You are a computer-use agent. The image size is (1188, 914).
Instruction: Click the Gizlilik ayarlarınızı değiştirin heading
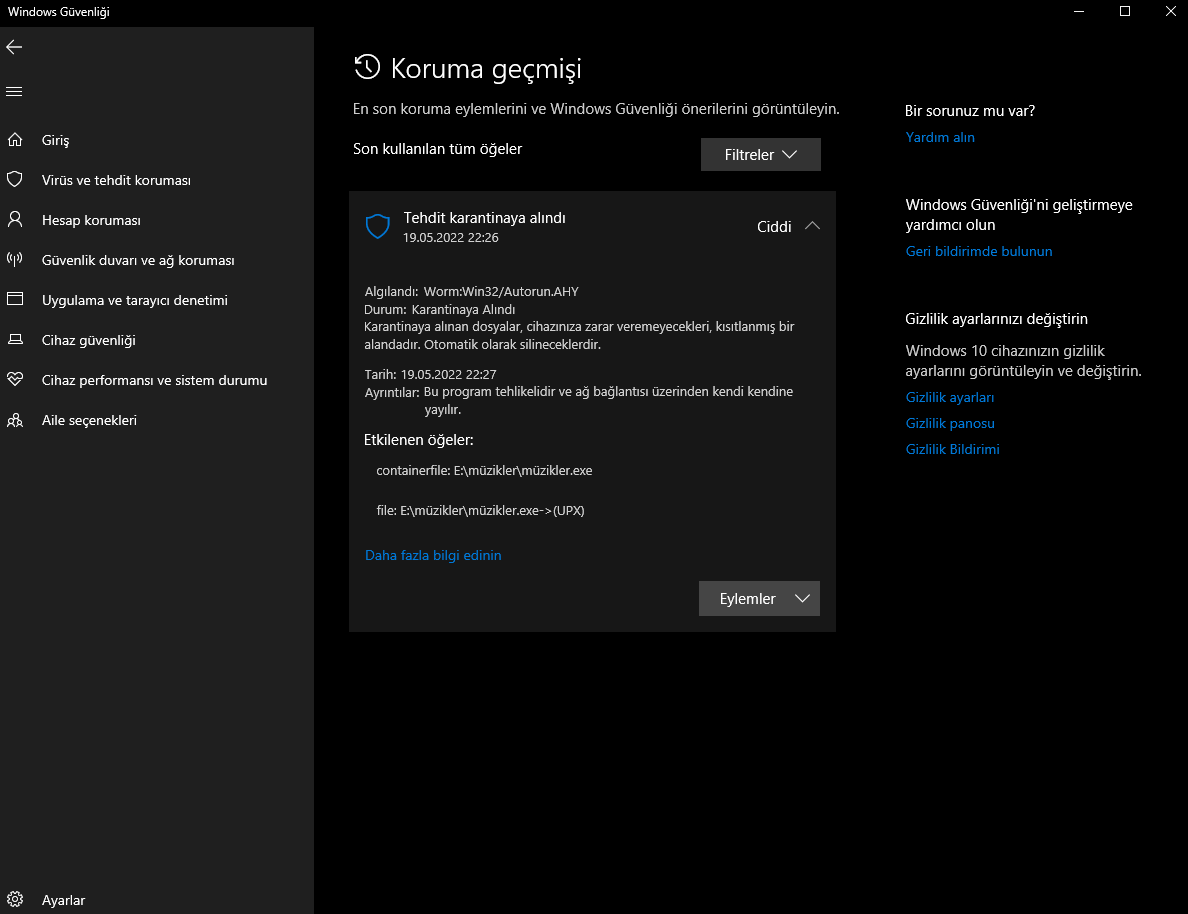pos(996,319)
